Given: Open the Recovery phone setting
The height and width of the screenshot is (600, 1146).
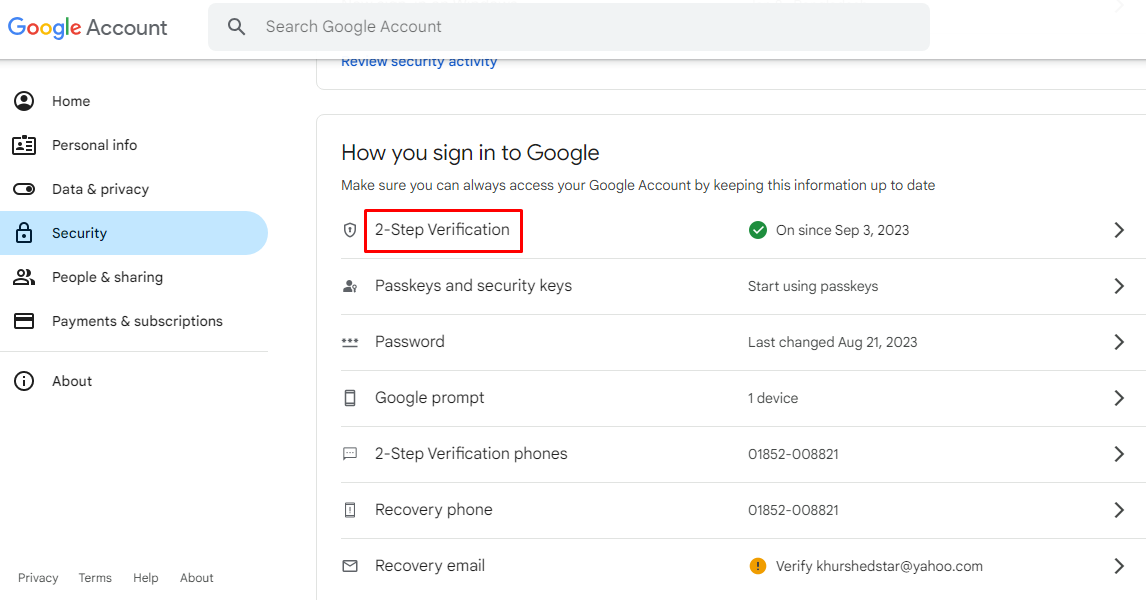Looking at the screenshot, I should pos(433,510).
